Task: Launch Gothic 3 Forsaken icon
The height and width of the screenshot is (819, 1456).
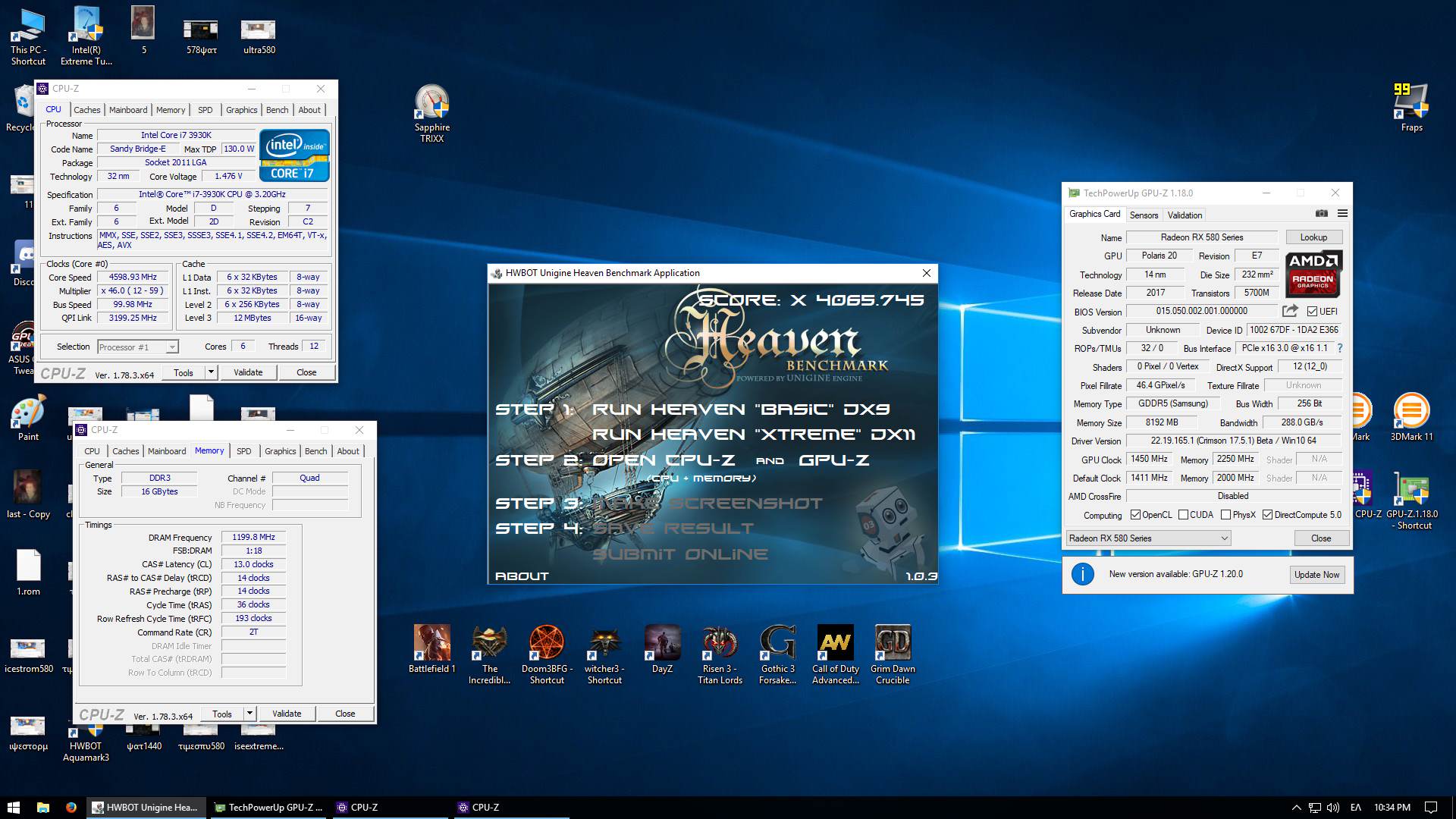Action: click(x=777, y=654)
